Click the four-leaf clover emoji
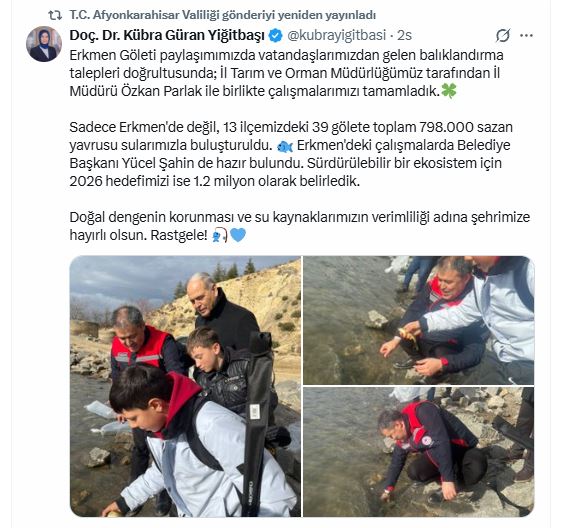 tap(449, 91)
